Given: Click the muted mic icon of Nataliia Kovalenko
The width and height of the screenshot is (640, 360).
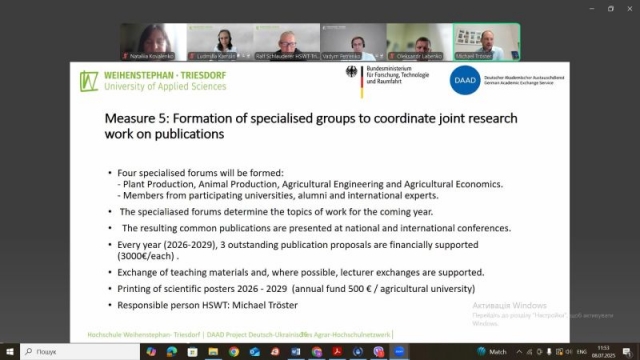Looking at the screenshot, I should point(125,56).
